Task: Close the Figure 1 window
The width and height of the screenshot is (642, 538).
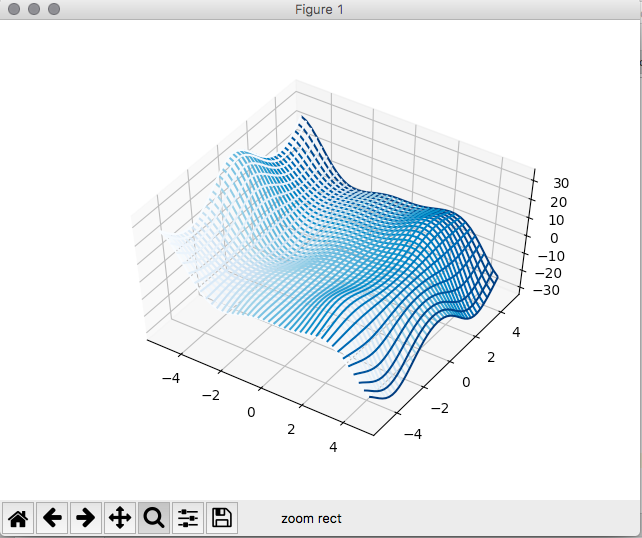Action: point(14,9)
